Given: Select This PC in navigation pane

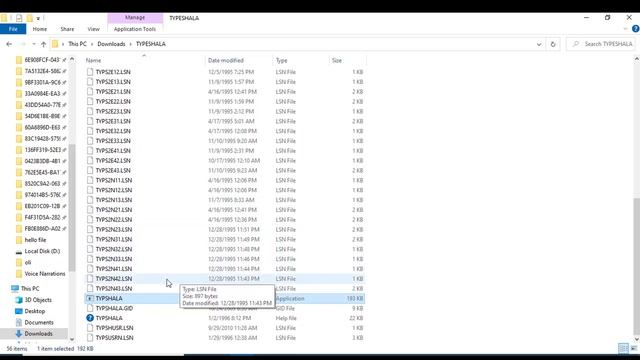Looking at the screenshot, I should [30, 288].
